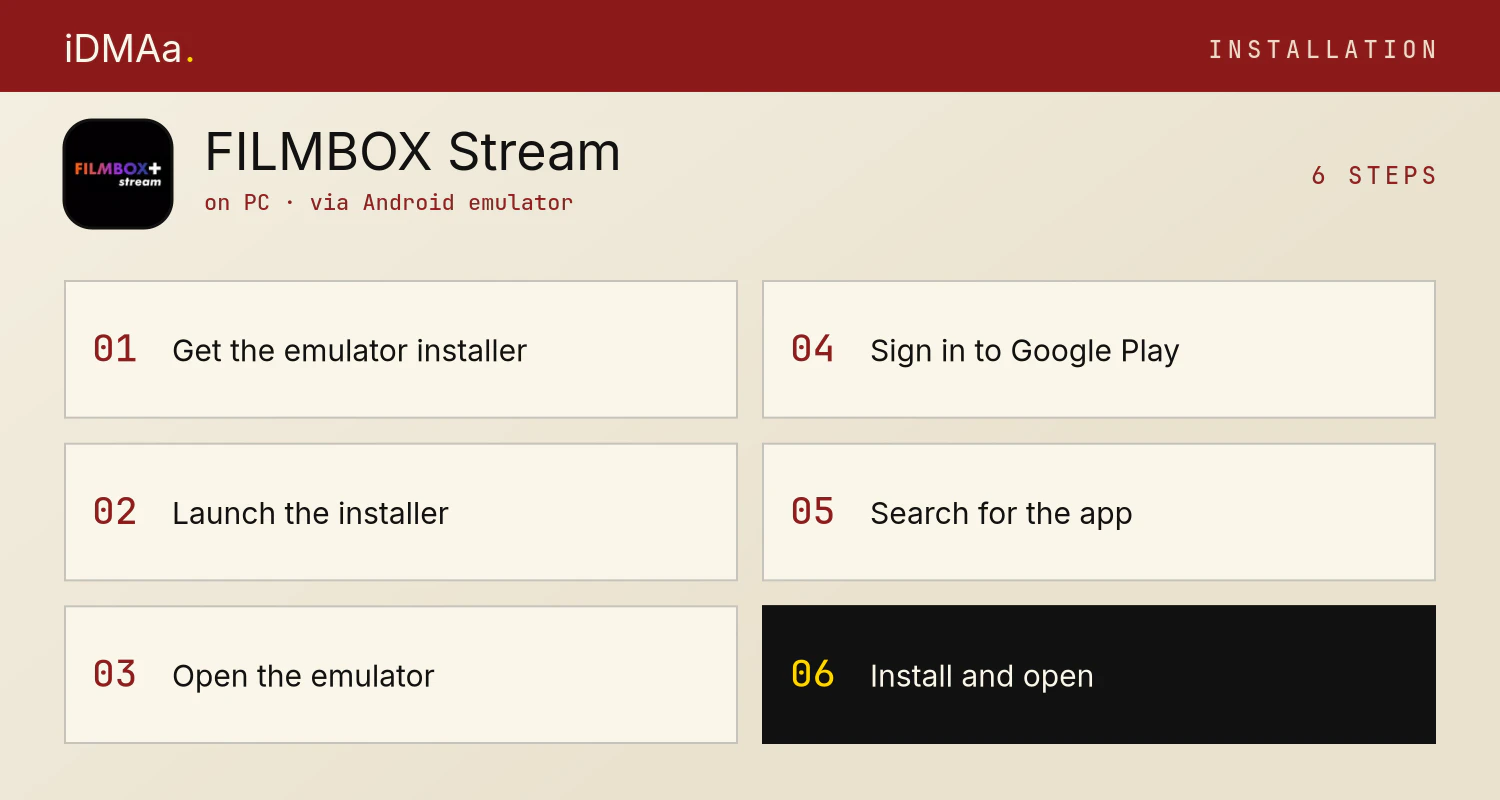Click highlighted step 06 Install and open
Image resolution: width=1500 pixels, height=800 pixels.
pos(1099,675)
